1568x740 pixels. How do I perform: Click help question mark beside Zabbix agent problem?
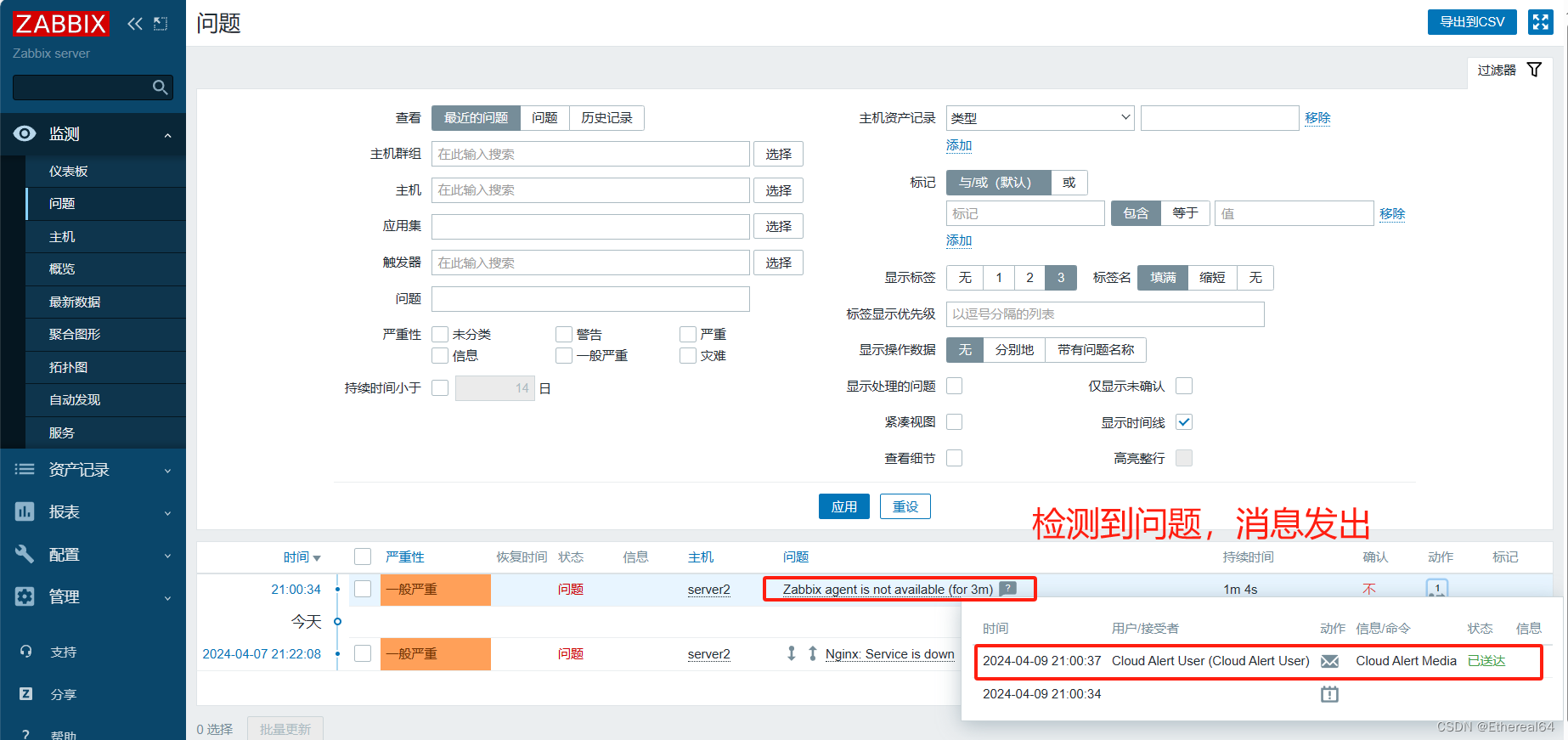pos(1007,588)
